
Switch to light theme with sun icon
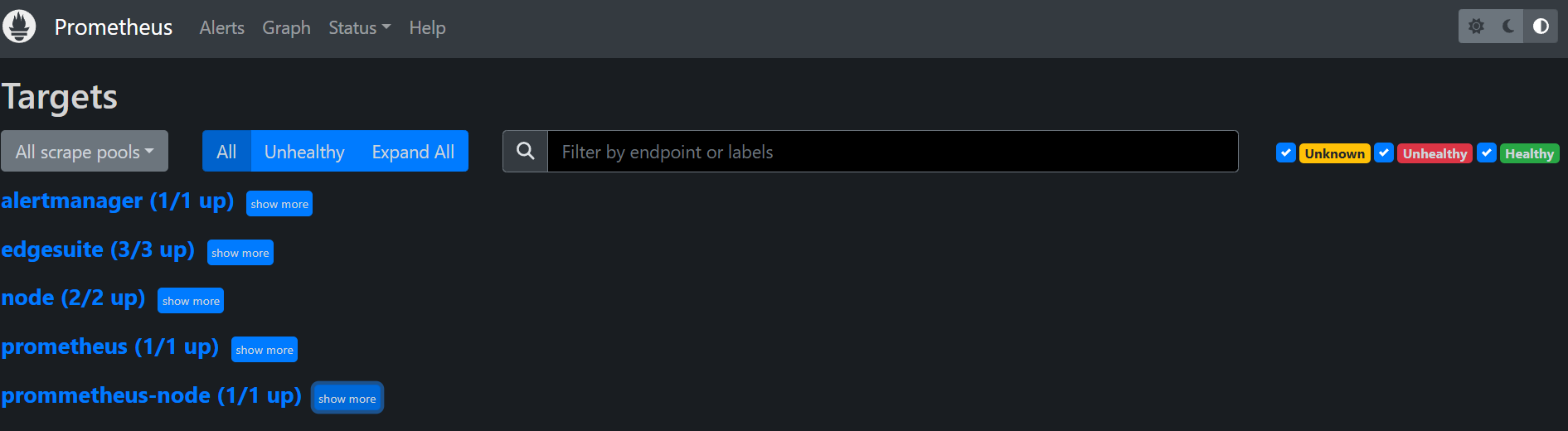tap(1476, 27)
